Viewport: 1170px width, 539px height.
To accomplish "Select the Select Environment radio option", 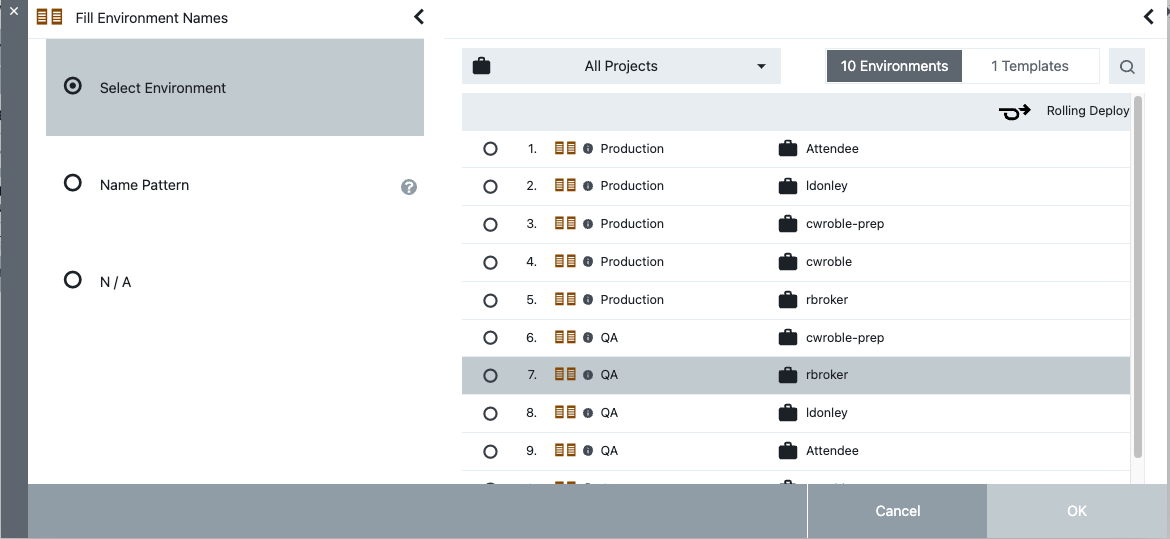I will [x=72, y=86].
